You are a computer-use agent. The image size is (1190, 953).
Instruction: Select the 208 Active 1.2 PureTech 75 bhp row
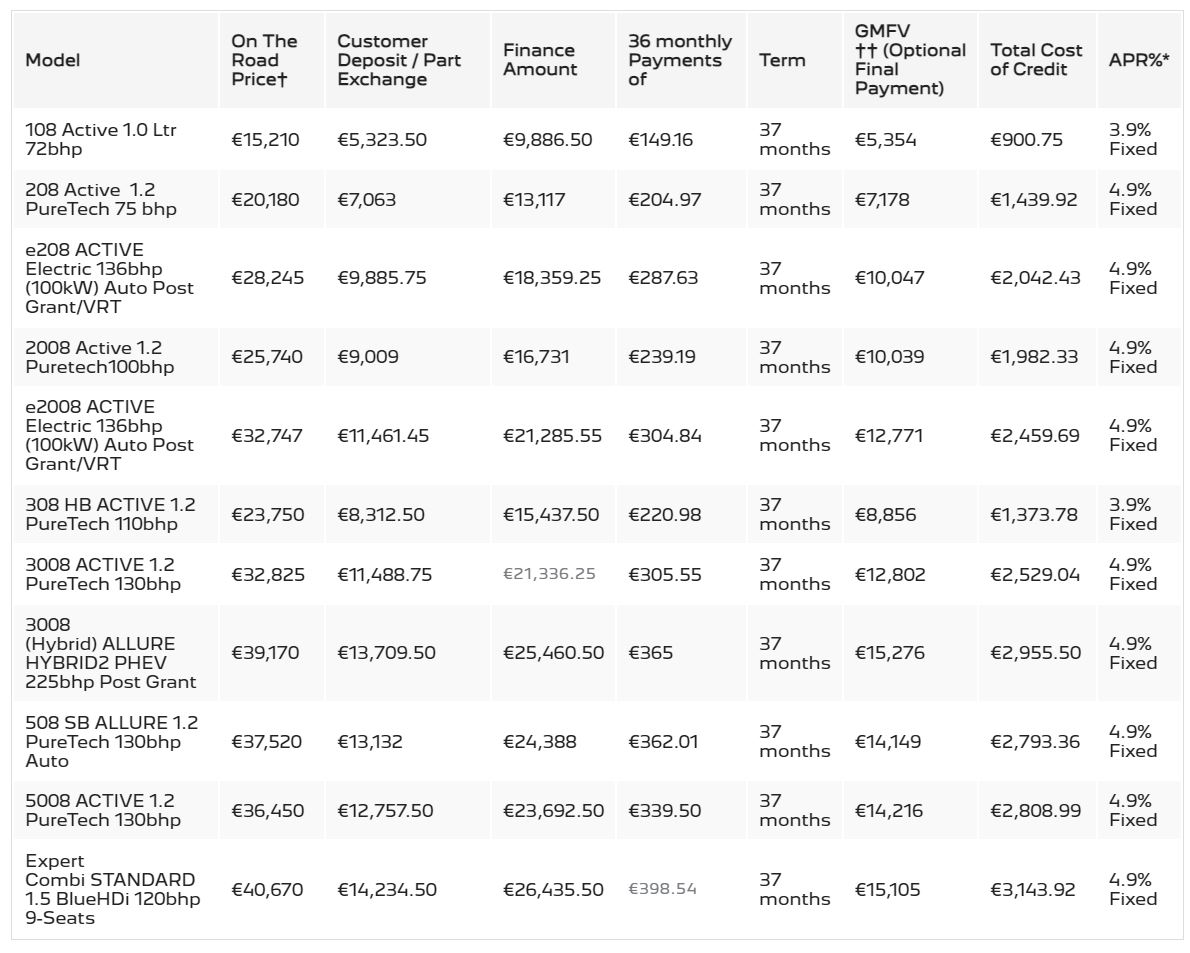click(597, 200)
